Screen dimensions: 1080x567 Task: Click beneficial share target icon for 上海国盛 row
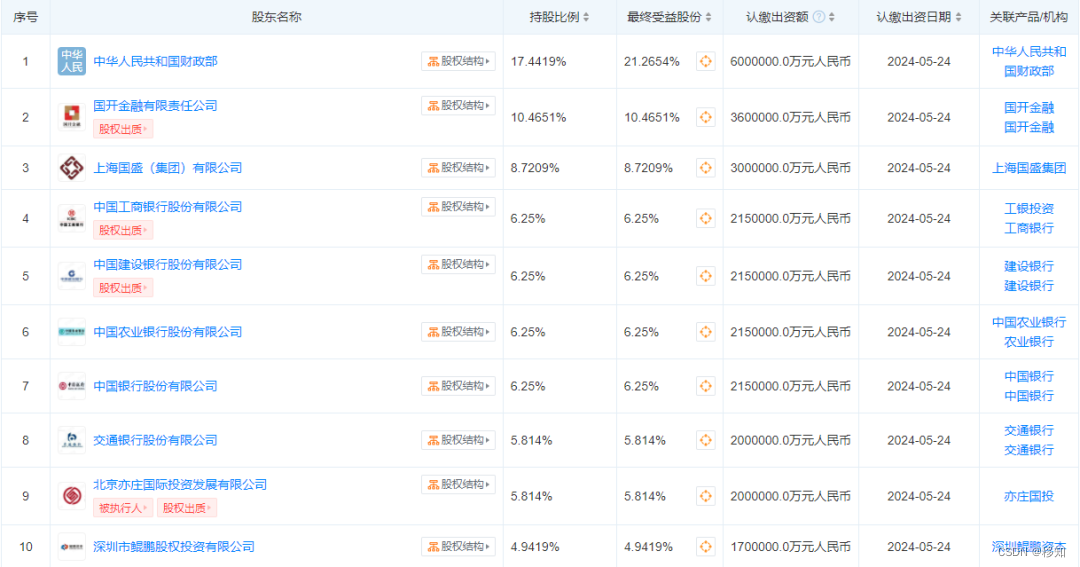705,167
